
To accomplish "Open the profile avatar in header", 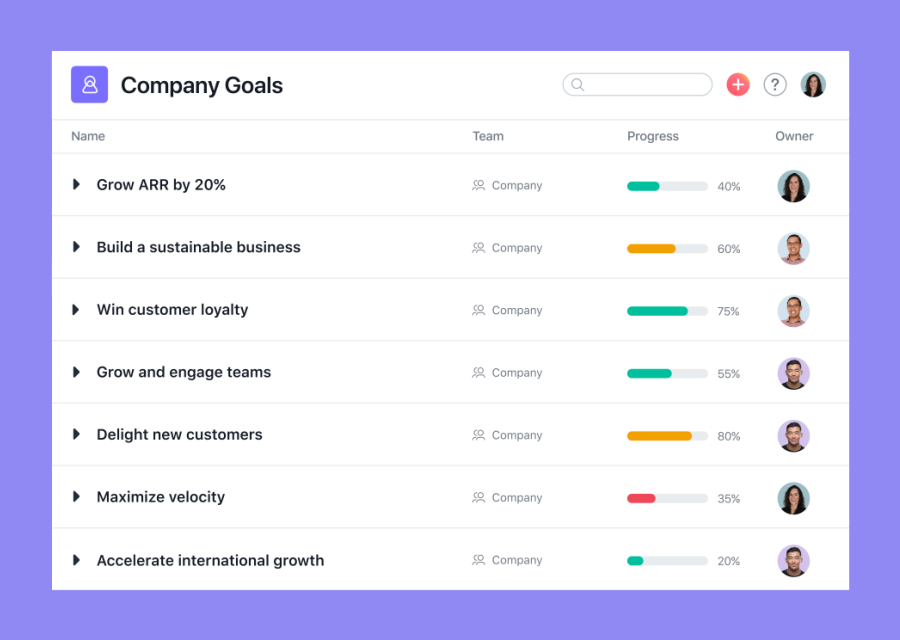I will (x=813, y=85).
